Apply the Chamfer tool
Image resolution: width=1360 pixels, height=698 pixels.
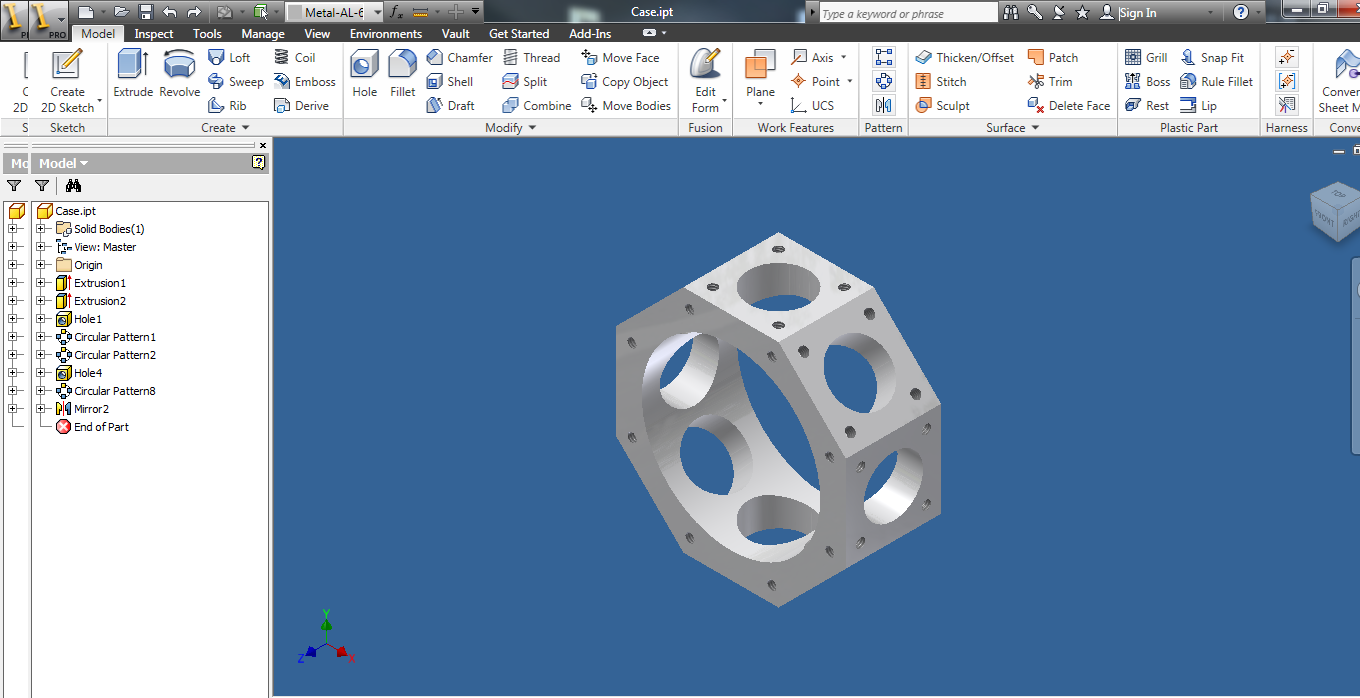(x=459, y=58)
